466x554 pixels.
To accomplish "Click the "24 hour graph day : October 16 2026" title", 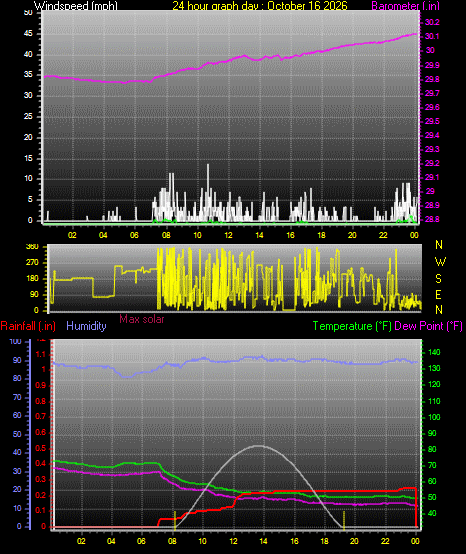I will tap(260, 6).
